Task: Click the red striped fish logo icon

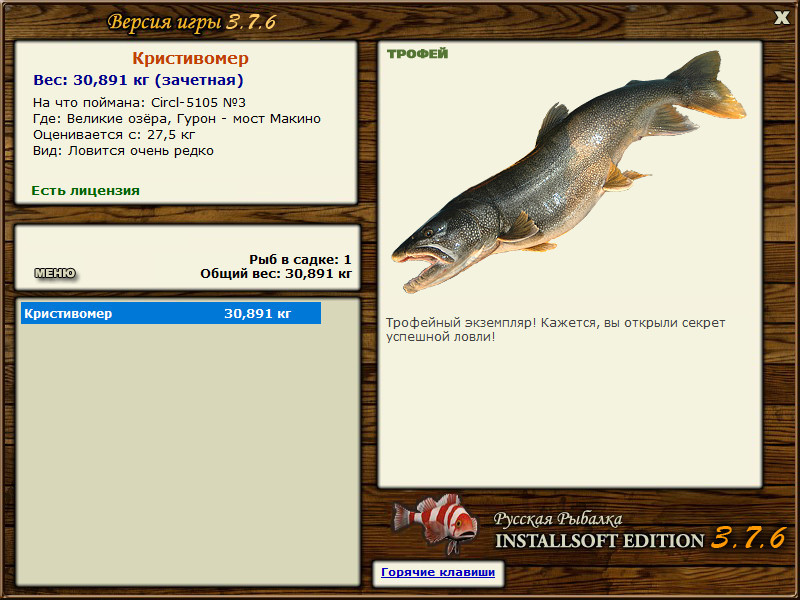Action: (435, 523)
